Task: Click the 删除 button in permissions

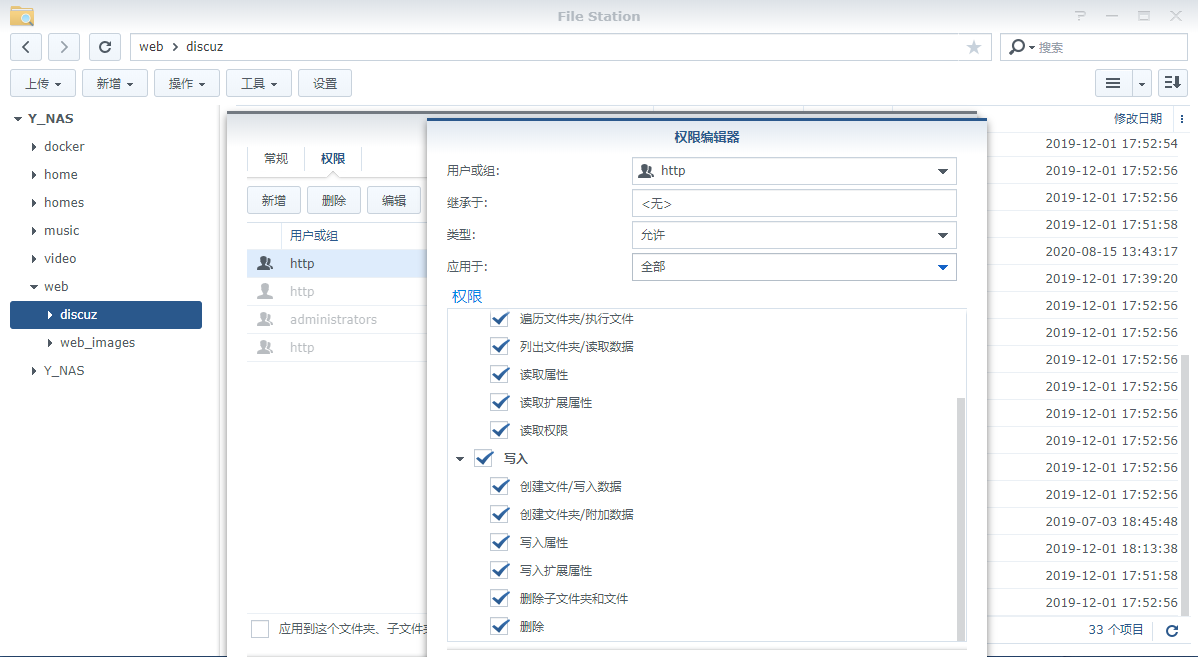Action: point(334,201)
